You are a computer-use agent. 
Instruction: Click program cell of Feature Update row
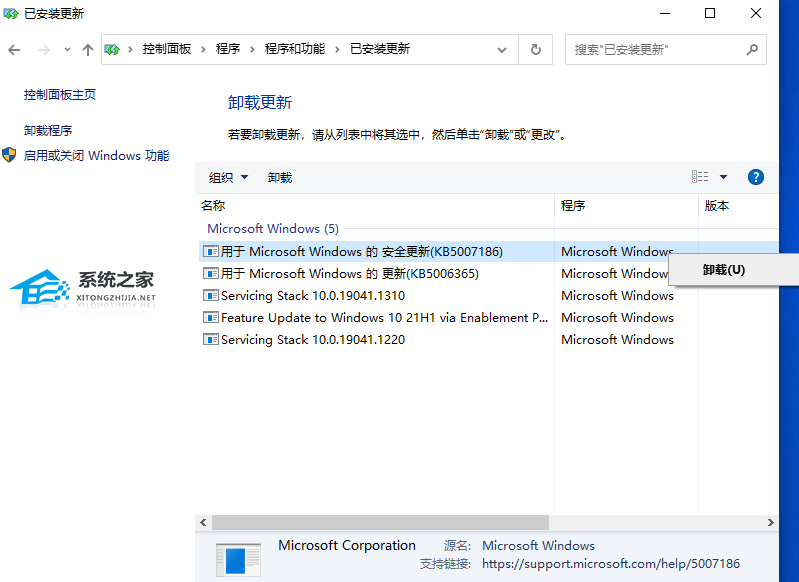(617, 318)
